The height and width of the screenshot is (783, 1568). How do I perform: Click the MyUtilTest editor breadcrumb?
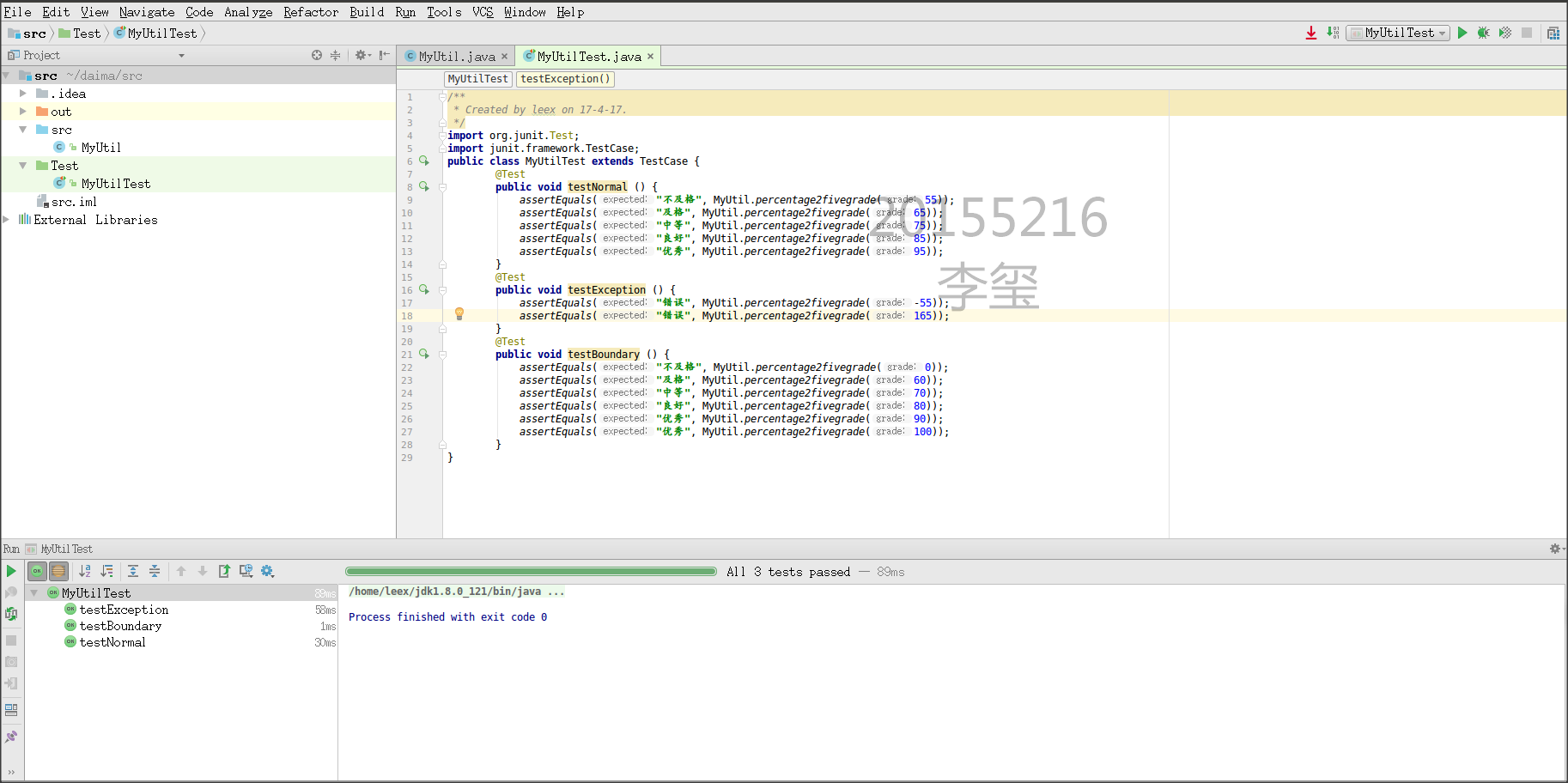click(478, 79)
